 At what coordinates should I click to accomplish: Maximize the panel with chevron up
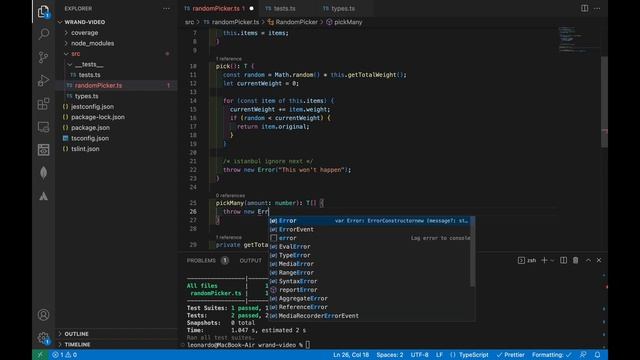(x=588, y=260)
